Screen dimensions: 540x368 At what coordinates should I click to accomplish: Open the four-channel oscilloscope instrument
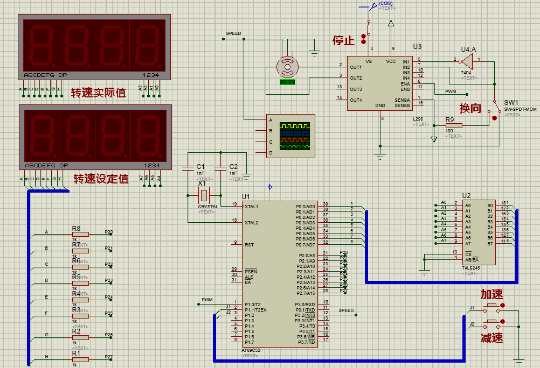(x=291, y=136)
